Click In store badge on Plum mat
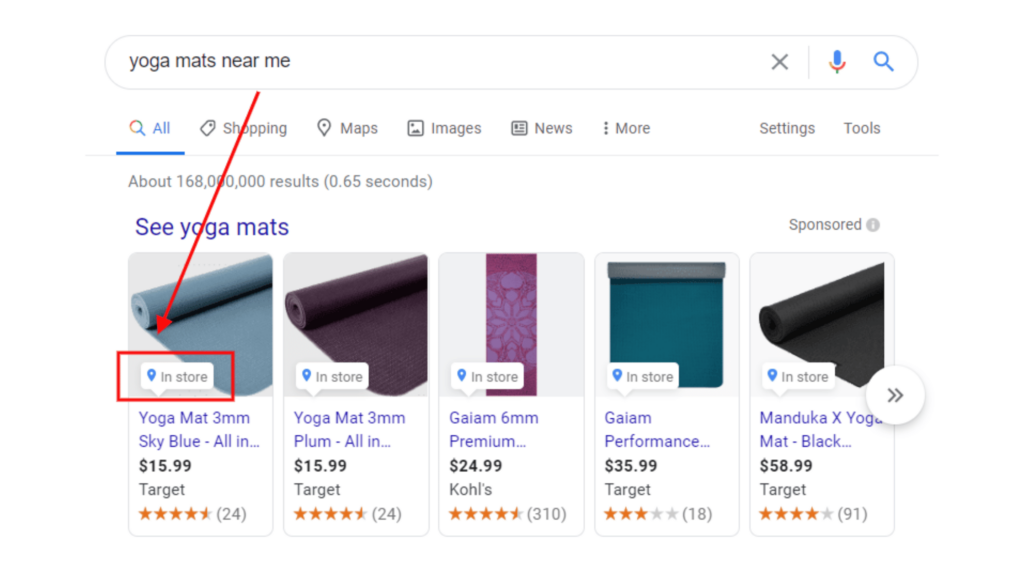This screenshot has height=576, width=1024. click(332, 377)
